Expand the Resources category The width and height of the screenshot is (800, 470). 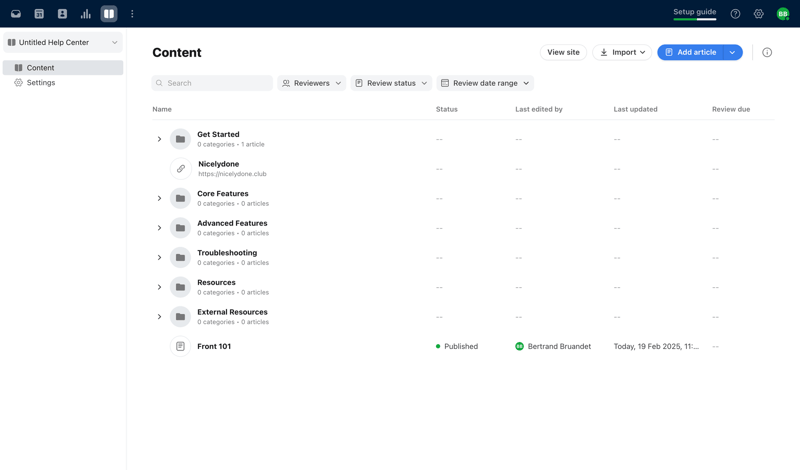159,287
